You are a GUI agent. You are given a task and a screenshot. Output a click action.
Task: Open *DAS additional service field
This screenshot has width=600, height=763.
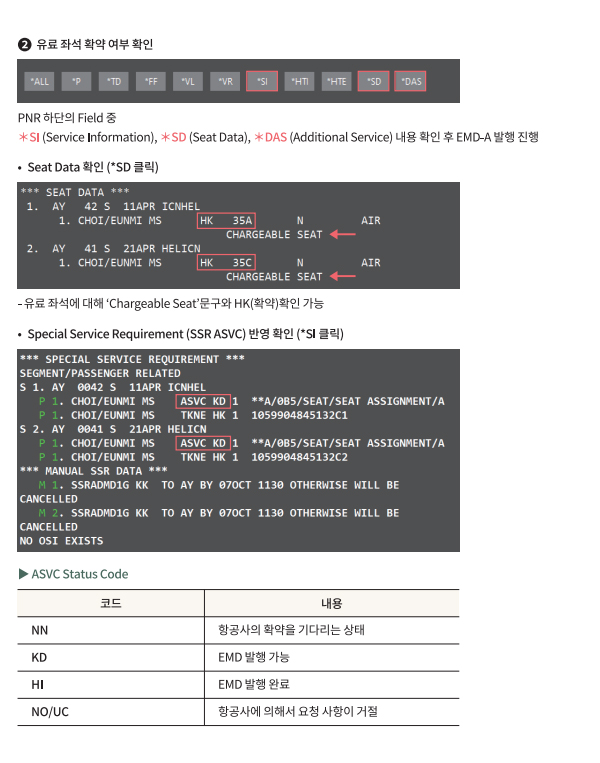click(x=410, y=81)
